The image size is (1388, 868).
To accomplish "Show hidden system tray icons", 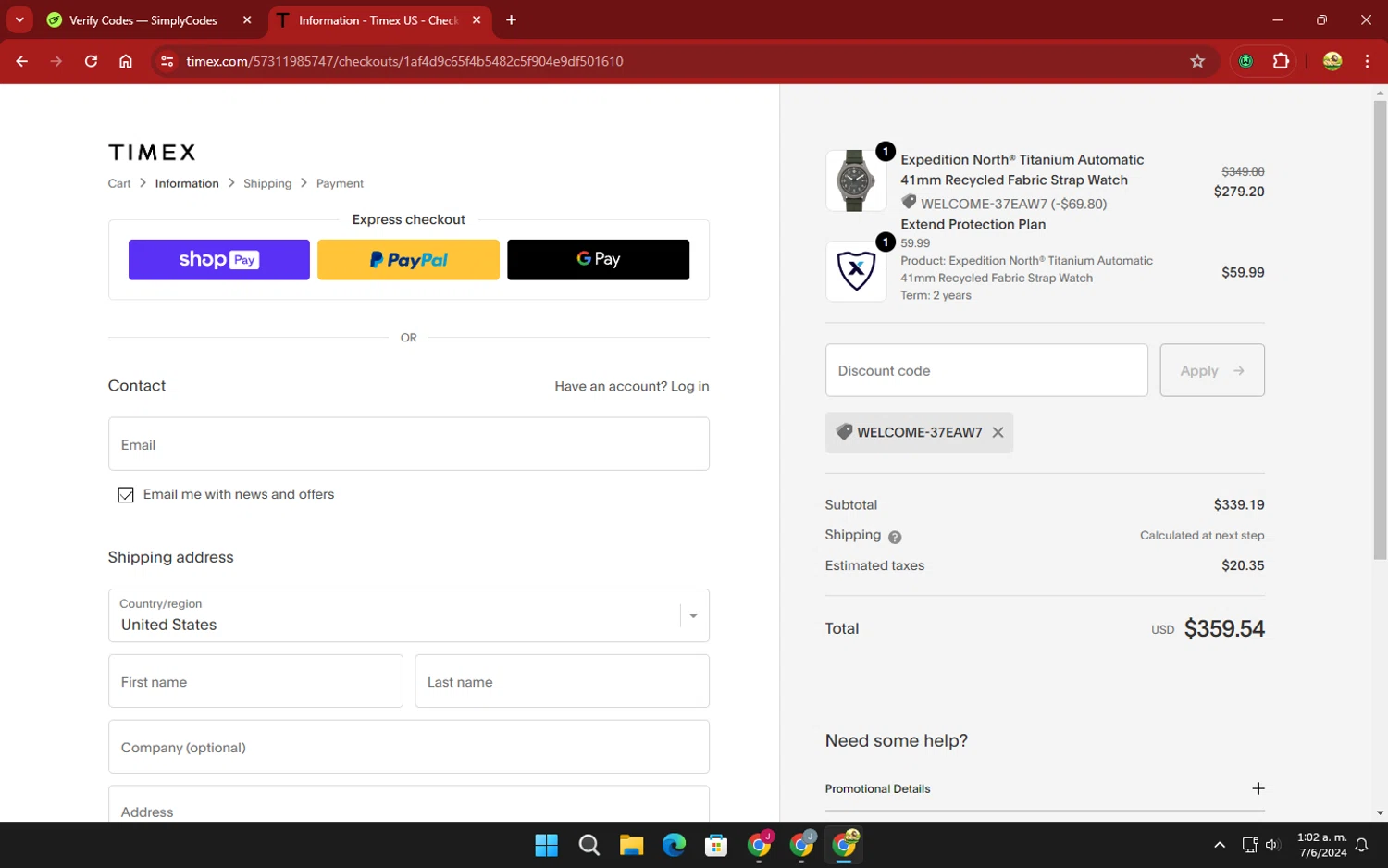I will (1220, 845).
